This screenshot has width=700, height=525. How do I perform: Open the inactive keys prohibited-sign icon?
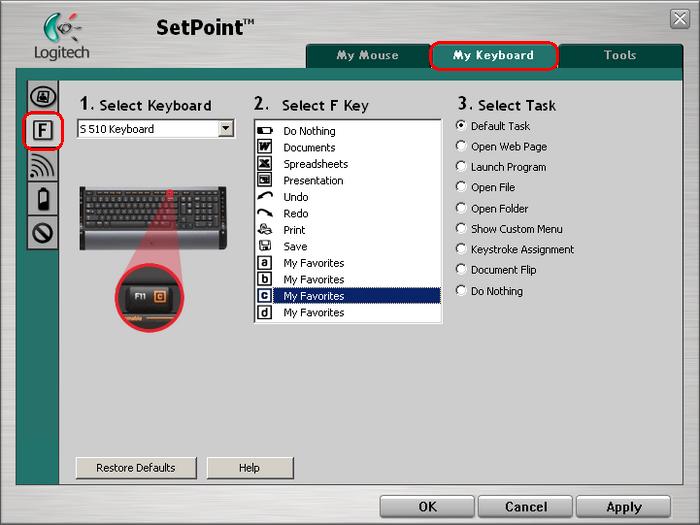[43, 233]
